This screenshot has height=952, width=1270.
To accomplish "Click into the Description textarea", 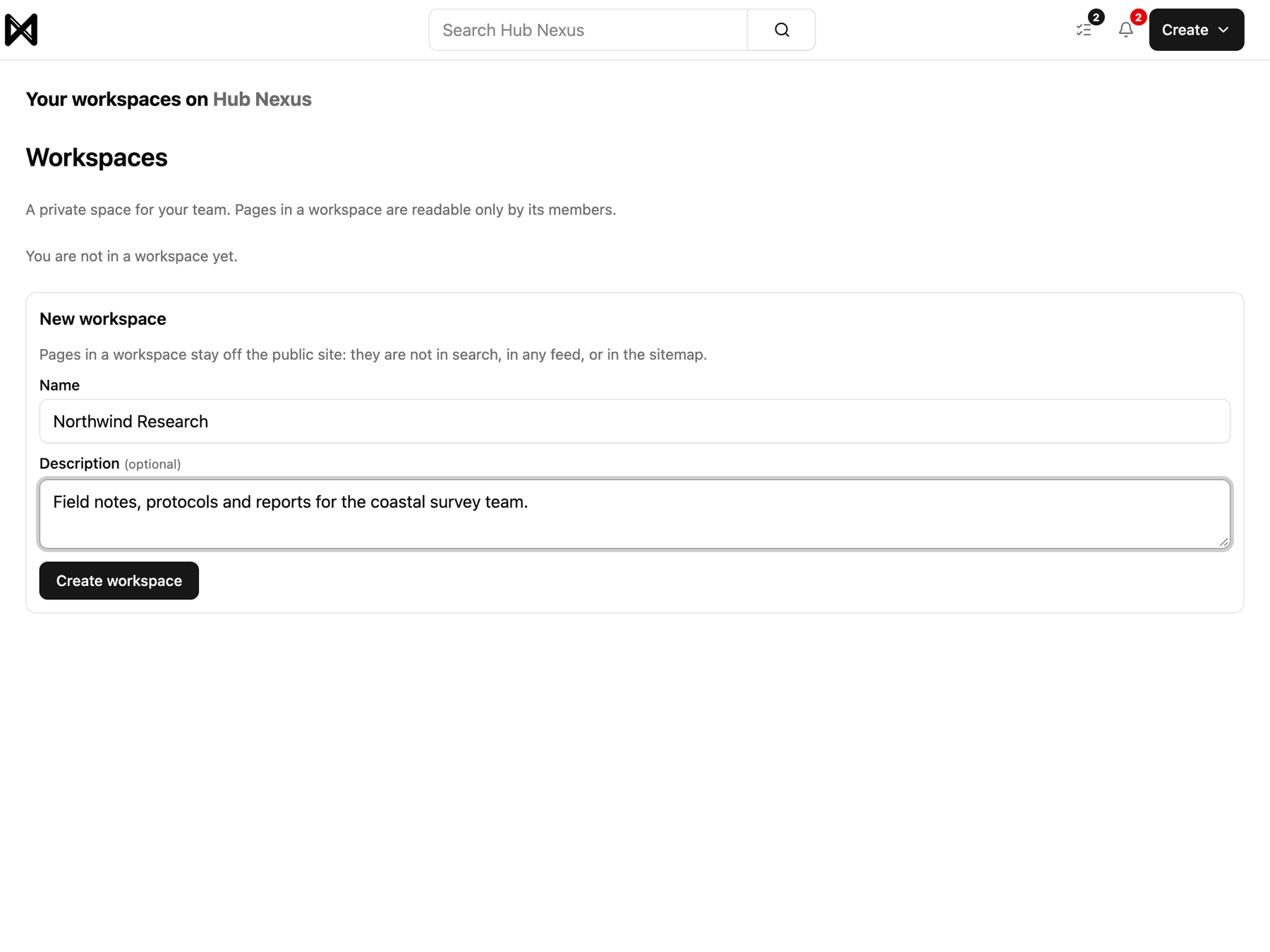I will point(634,513).
